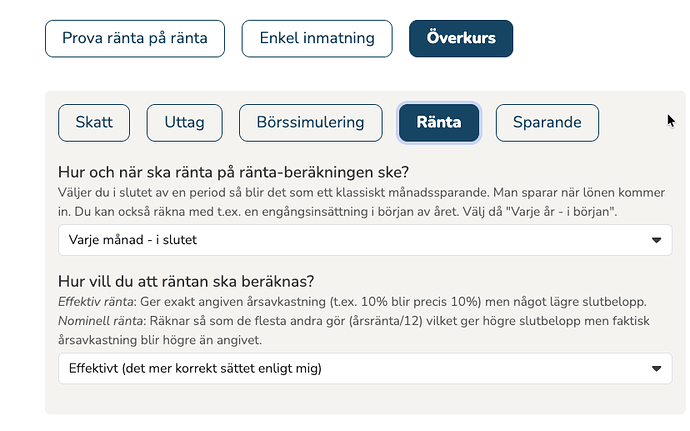Click the italic 'Nominell ränta' label
Image resolution: width=690 pixels, height=431 pixels.
pyautogui.click(x=99, y=319)
